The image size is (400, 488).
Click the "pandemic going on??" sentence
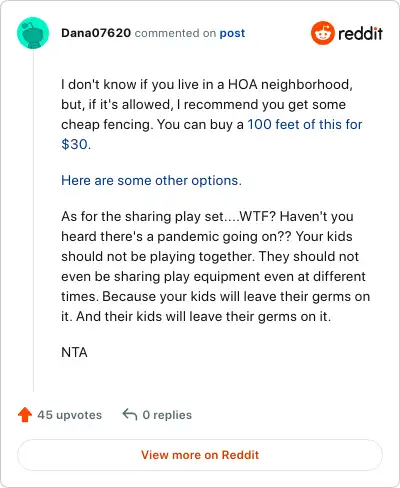(x=224, y=236)
